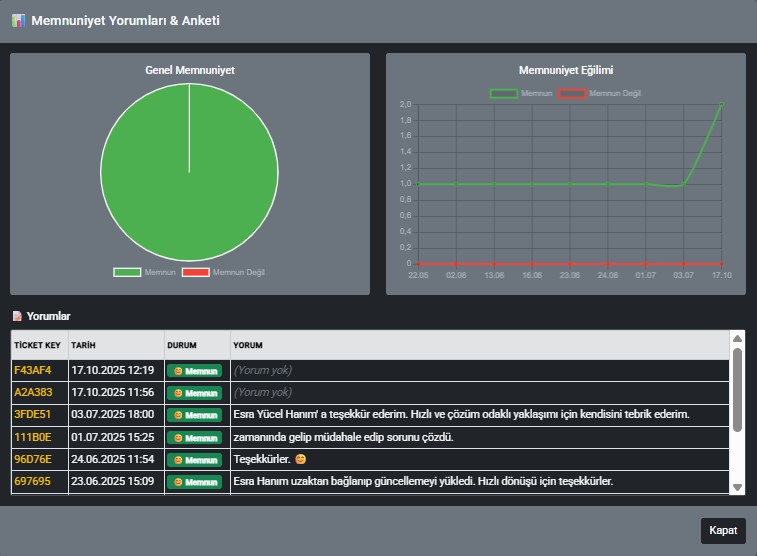Click the Memnun badge in row A2A383
Image resolution: width=757 pixels, height=556 pixels.
tap(194, 393)
